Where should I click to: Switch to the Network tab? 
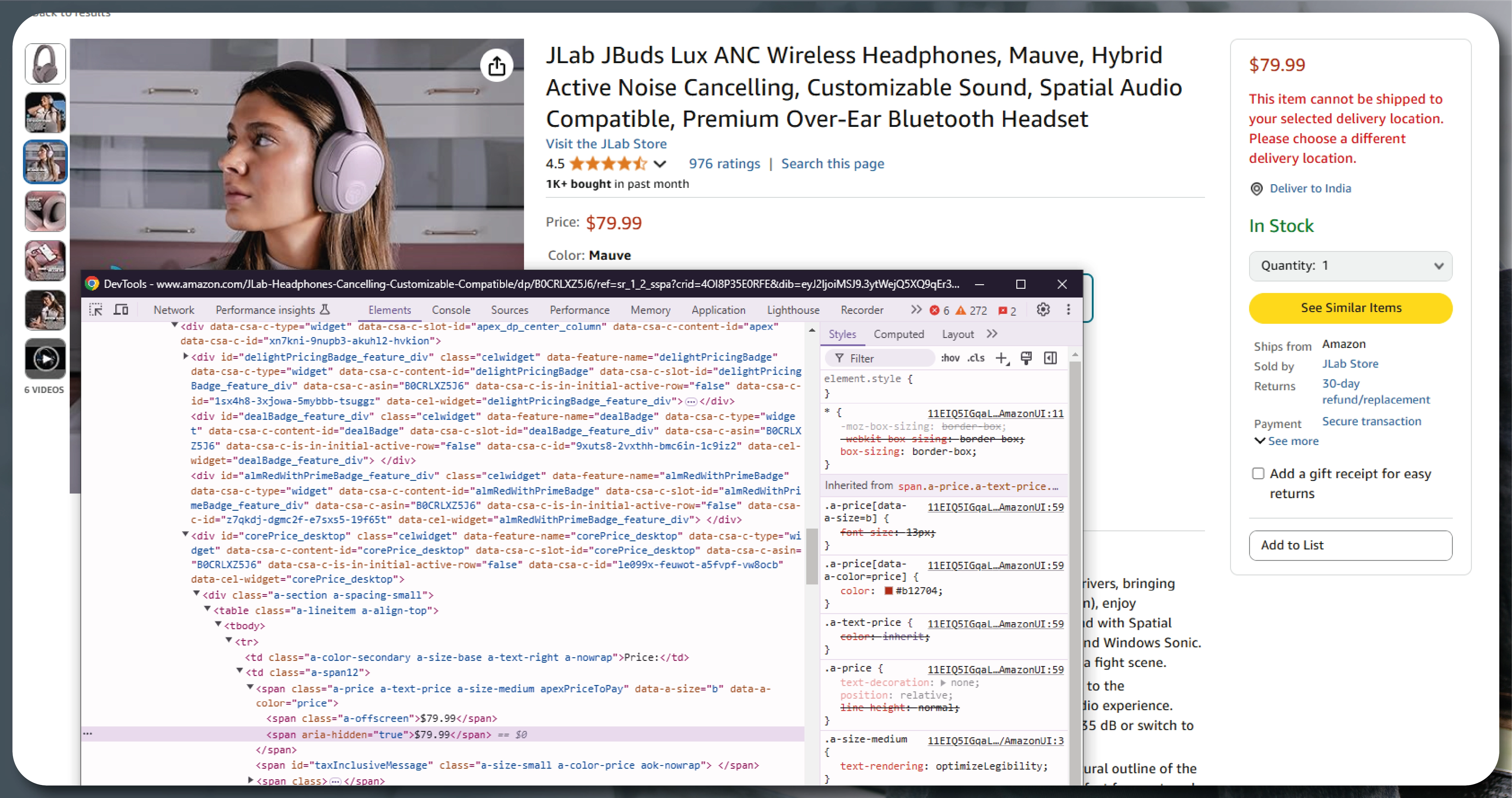174,310
